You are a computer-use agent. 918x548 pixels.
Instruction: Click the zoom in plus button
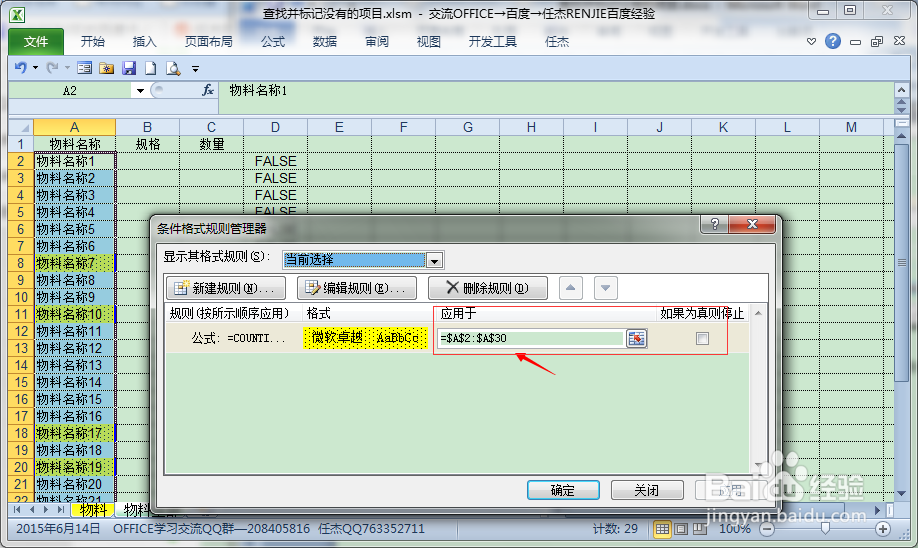[883, 529]
